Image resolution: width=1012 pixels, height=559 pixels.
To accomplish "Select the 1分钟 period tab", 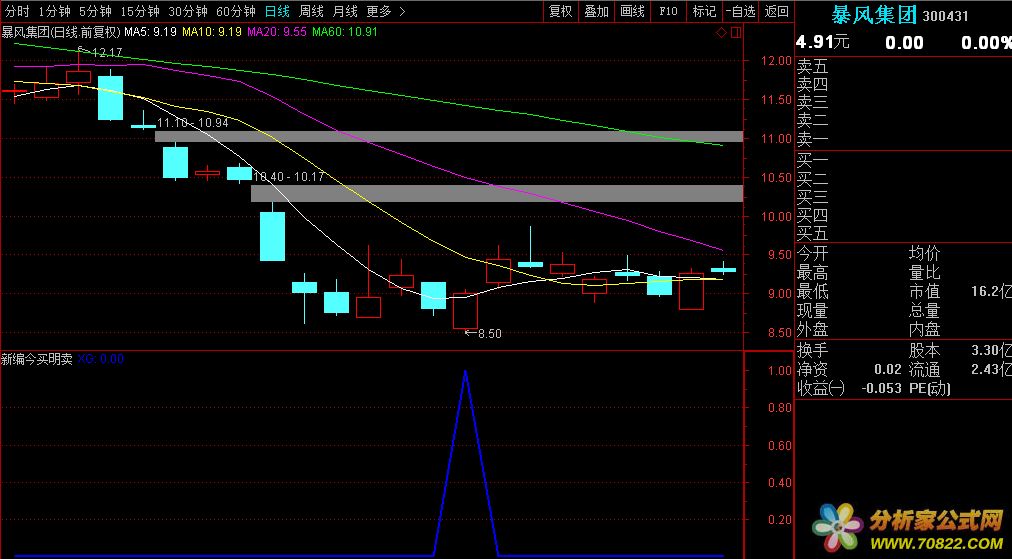I will click(54, 11).
